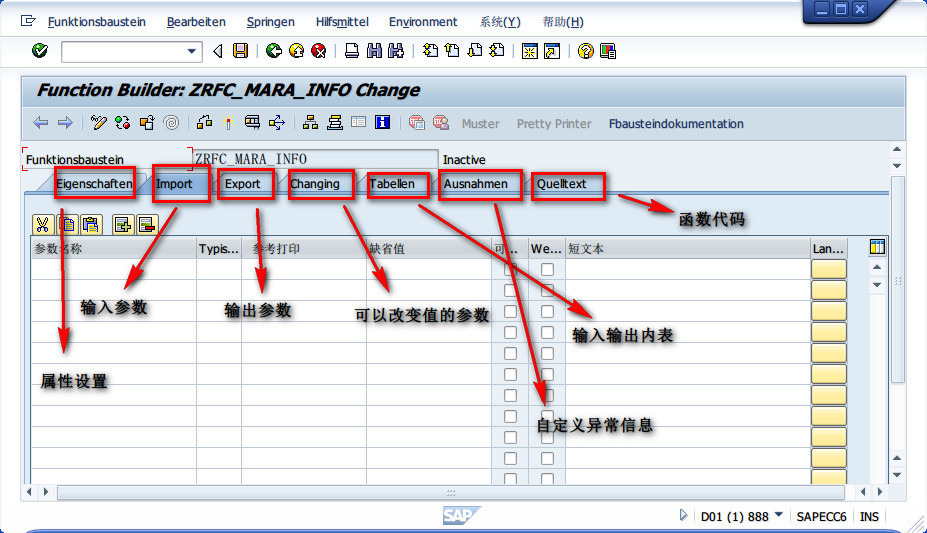Click the Where-Used List icon
This screenshot has width=927, height=533.
click(277, 123)
